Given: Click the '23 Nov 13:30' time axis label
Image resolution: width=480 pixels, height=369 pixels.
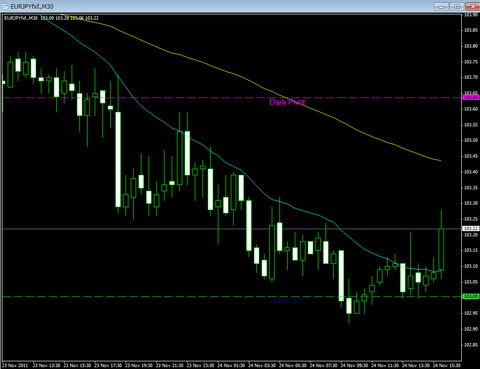Looking at the screenshot, I should coord(46,365).
